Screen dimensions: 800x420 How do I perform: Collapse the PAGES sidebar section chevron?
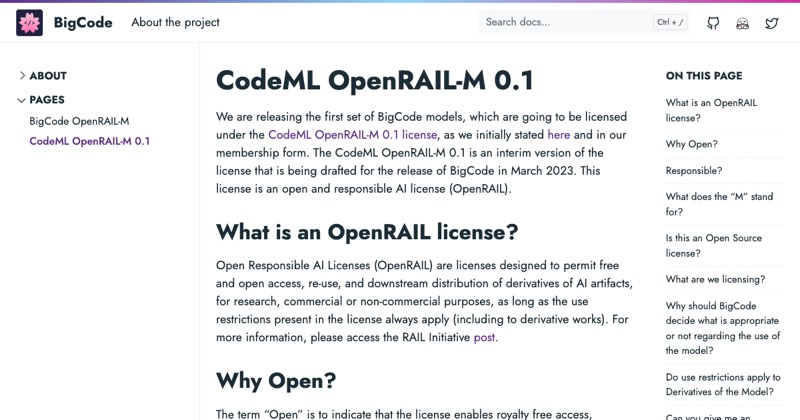21,100
